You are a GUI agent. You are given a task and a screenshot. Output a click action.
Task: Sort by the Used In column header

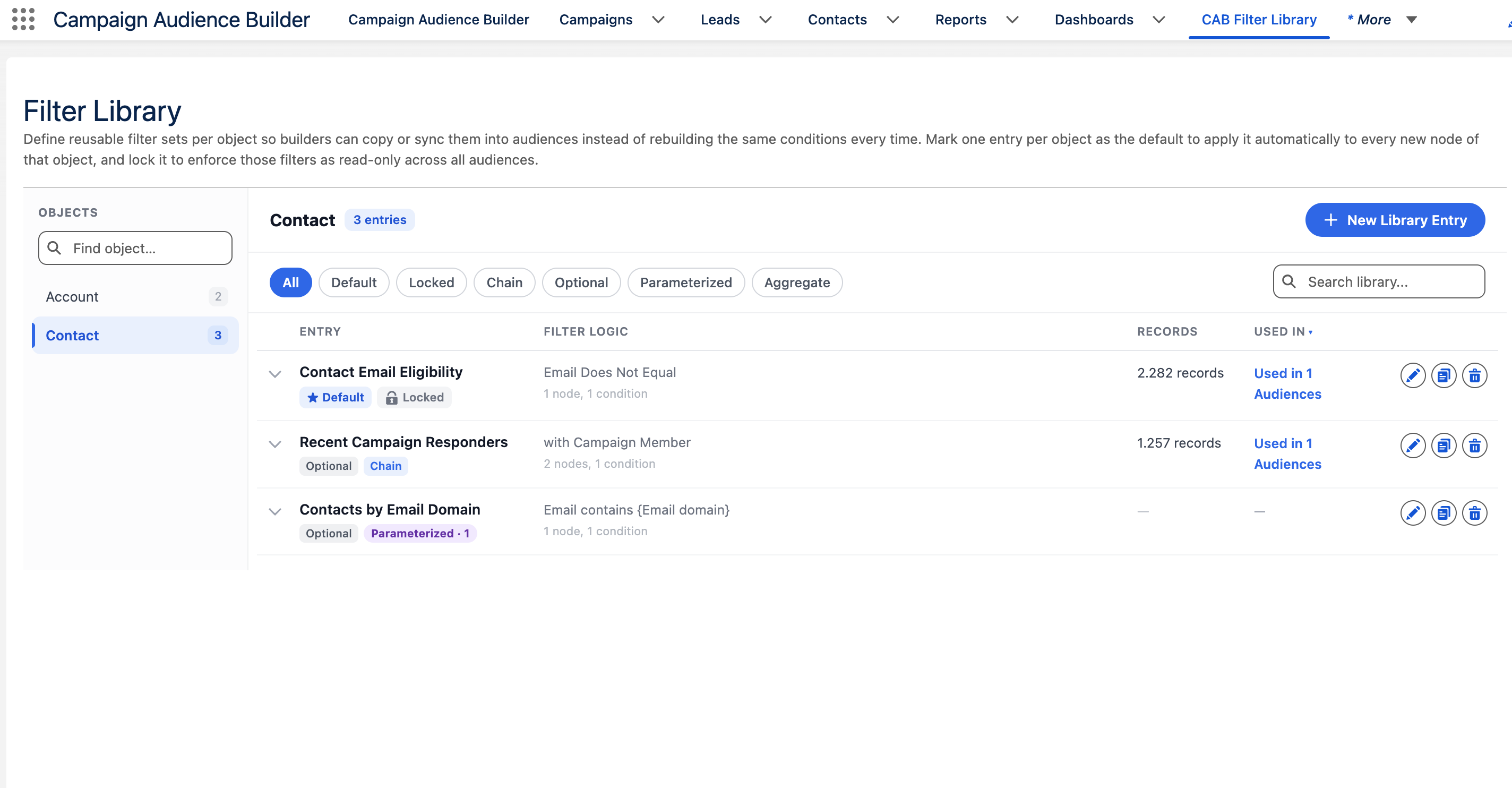tap(1283, 332)
